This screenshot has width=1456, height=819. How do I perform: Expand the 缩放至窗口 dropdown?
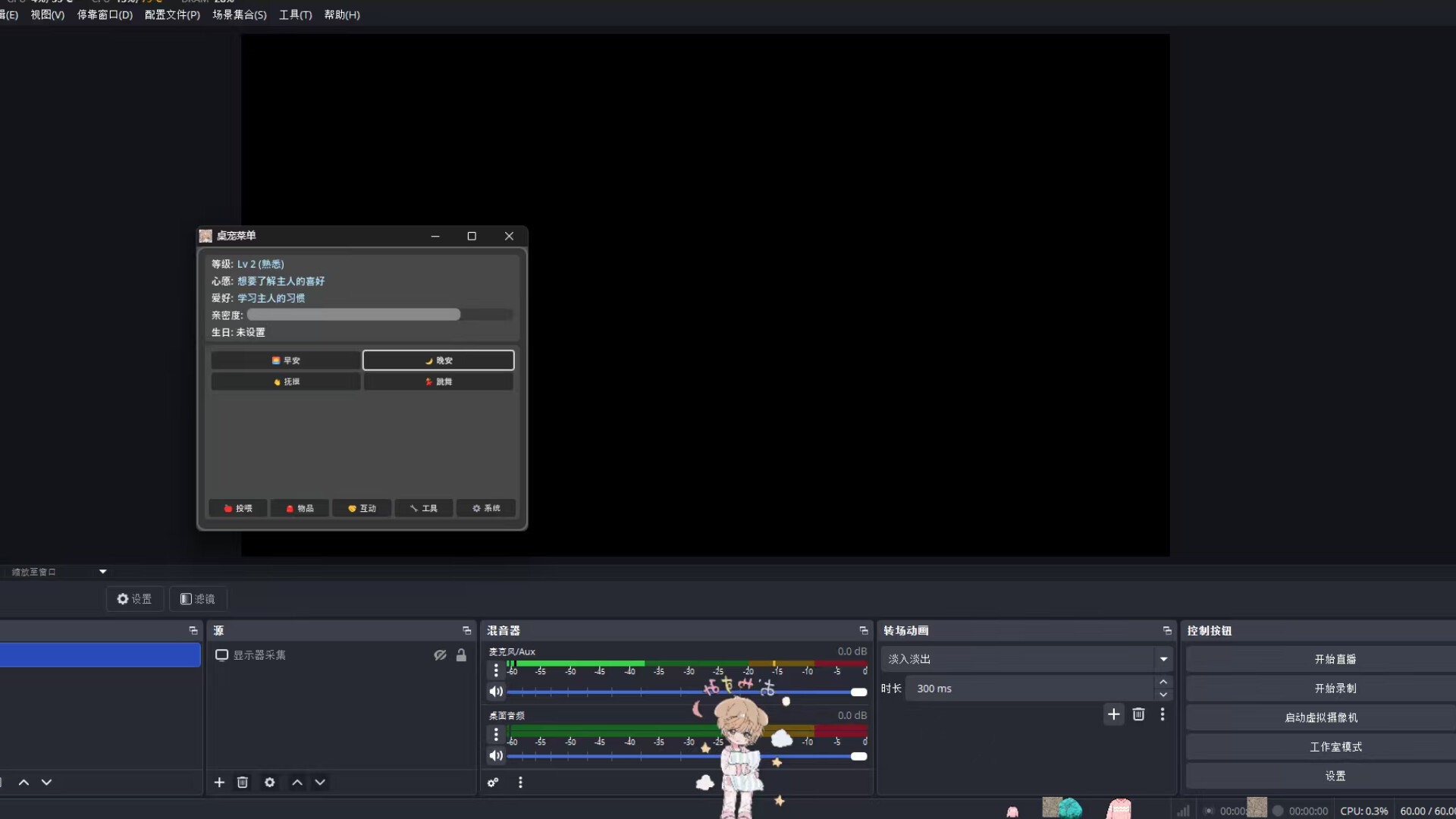(102, 571)
